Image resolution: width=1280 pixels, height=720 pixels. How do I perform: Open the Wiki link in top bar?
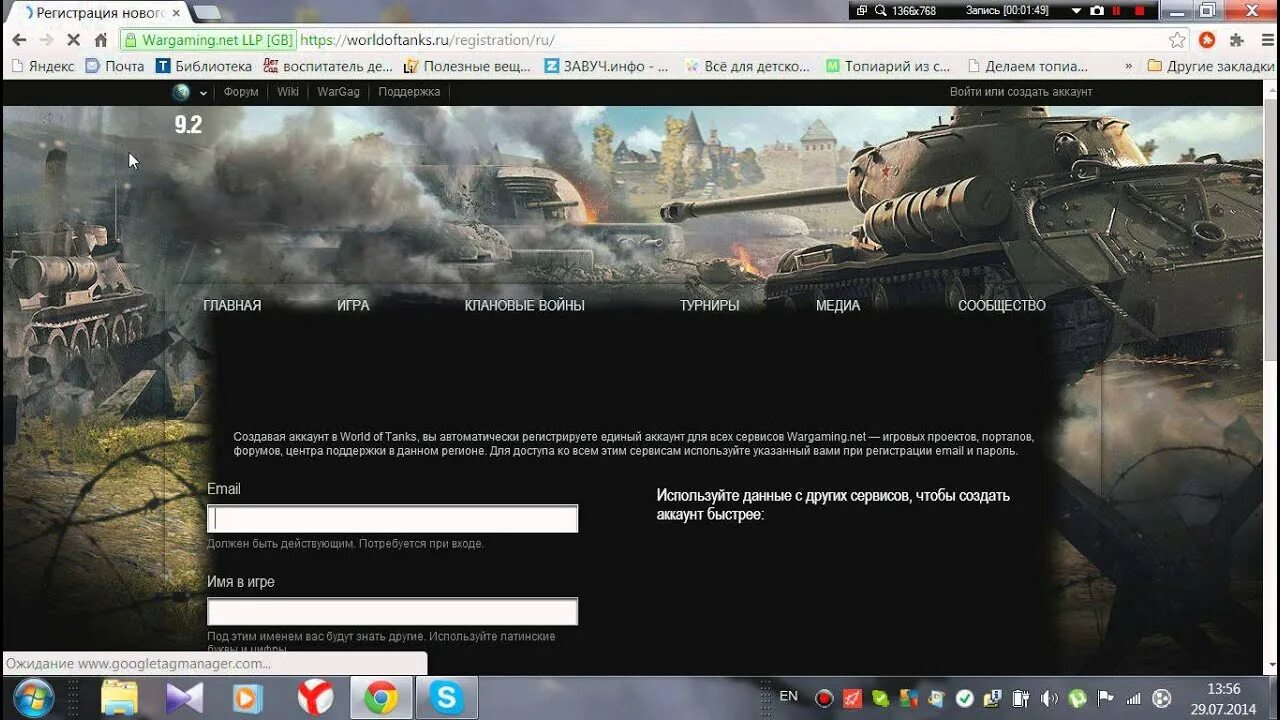(288, 92)
